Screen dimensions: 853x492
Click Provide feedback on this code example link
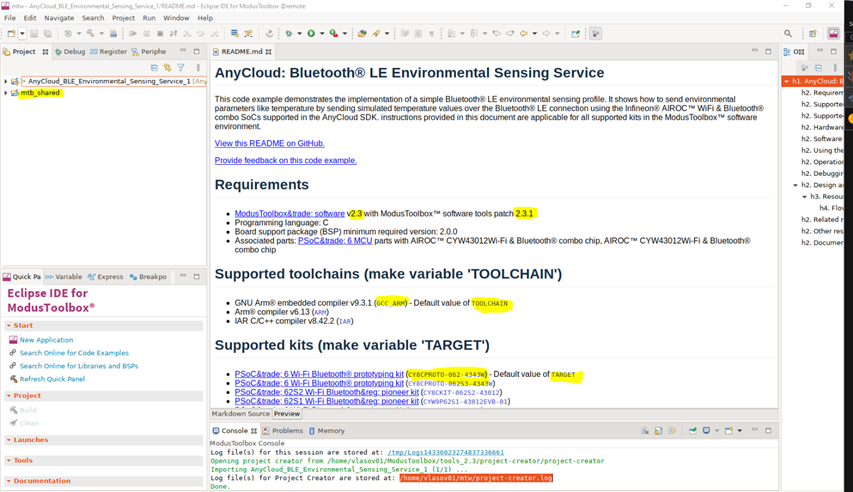286,160
